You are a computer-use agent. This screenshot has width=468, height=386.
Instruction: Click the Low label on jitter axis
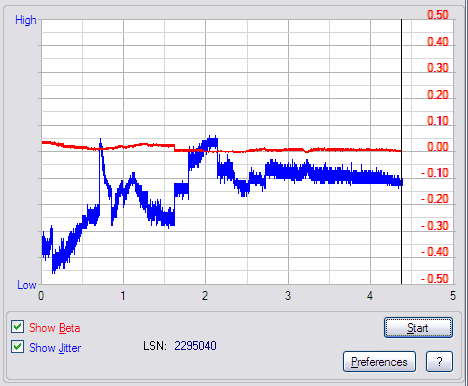pos(27,285)
